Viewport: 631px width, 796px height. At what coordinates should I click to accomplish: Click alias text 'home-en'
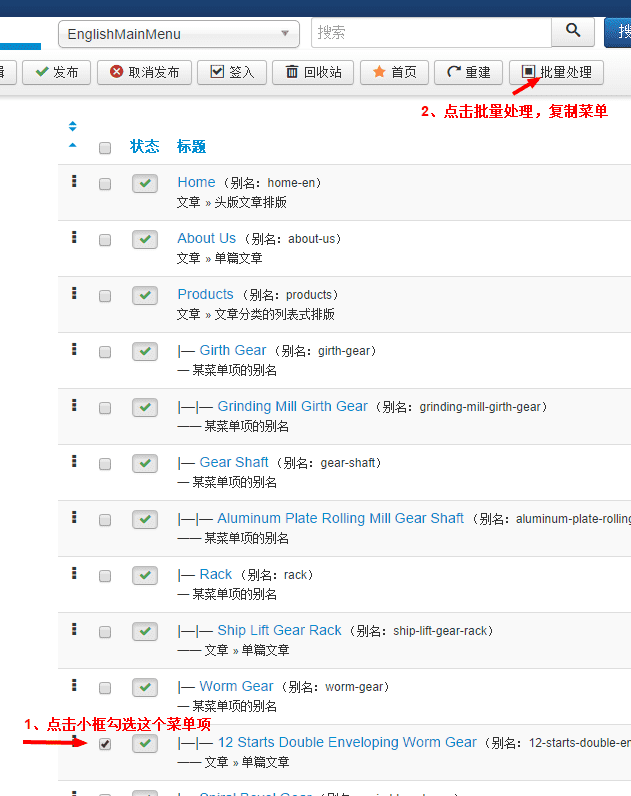(291, 183)
